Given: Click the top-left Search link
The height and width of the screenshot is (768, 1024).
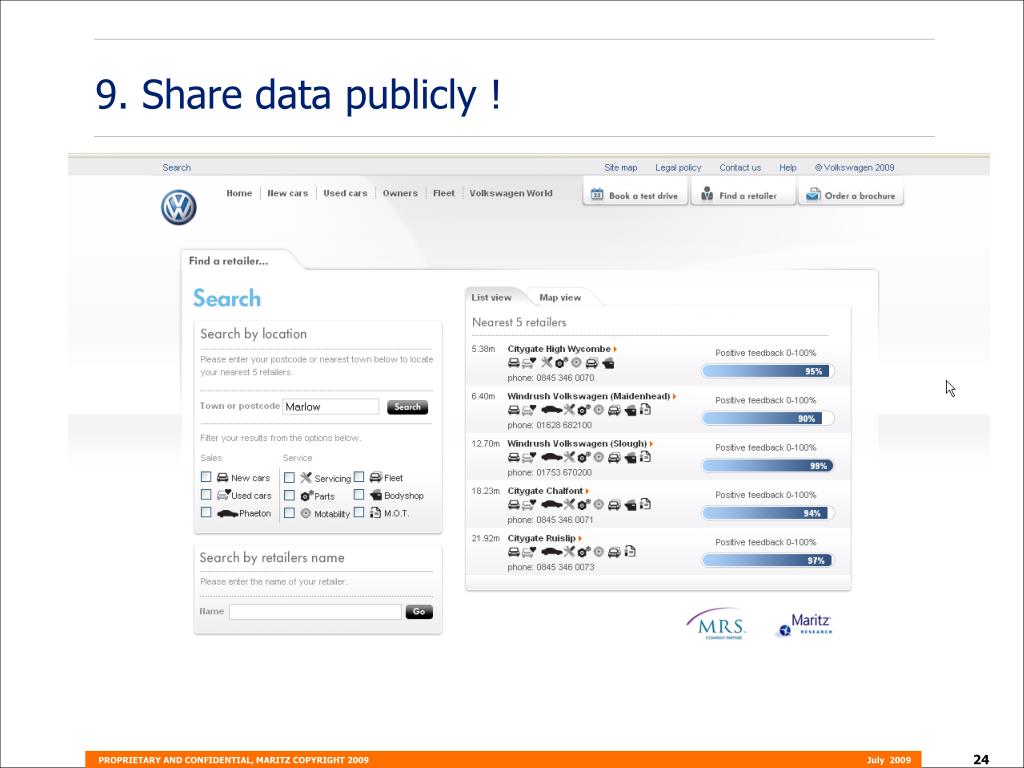Looking at the screenshot, I should pos(176,168).
